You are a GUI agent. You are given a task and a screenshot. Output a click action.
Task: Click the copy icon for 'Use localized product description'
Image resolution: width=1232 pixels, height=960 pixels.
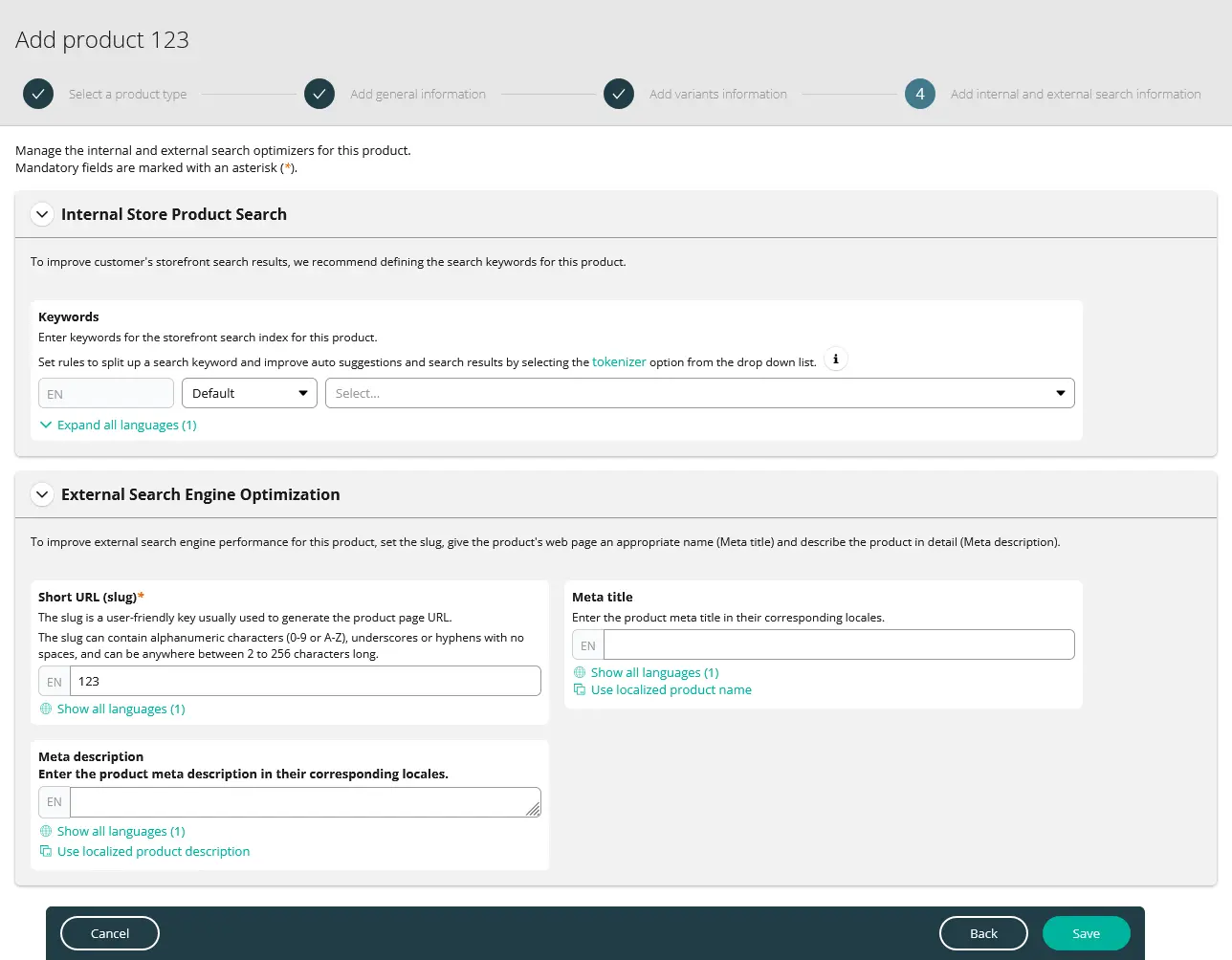coord(45,851)
